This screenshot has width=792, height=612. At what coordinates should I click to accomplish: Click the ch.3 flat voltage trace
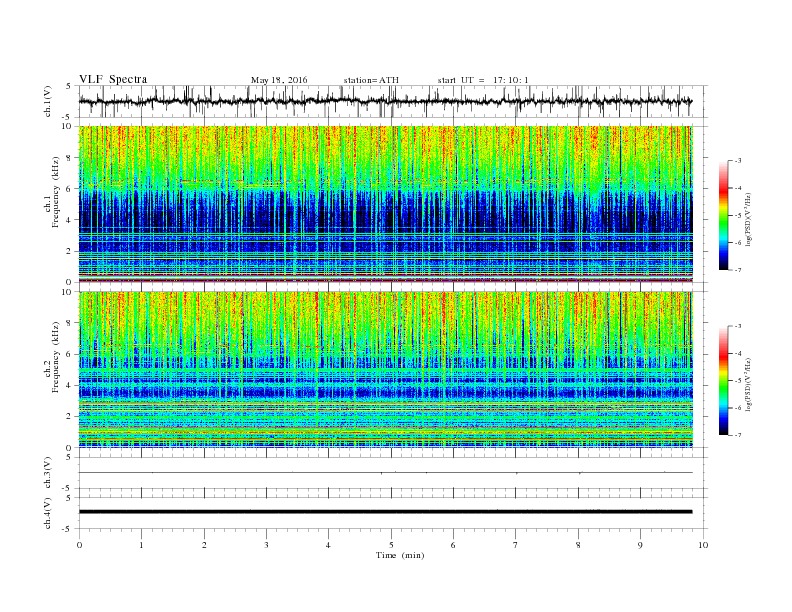point(385,473)
